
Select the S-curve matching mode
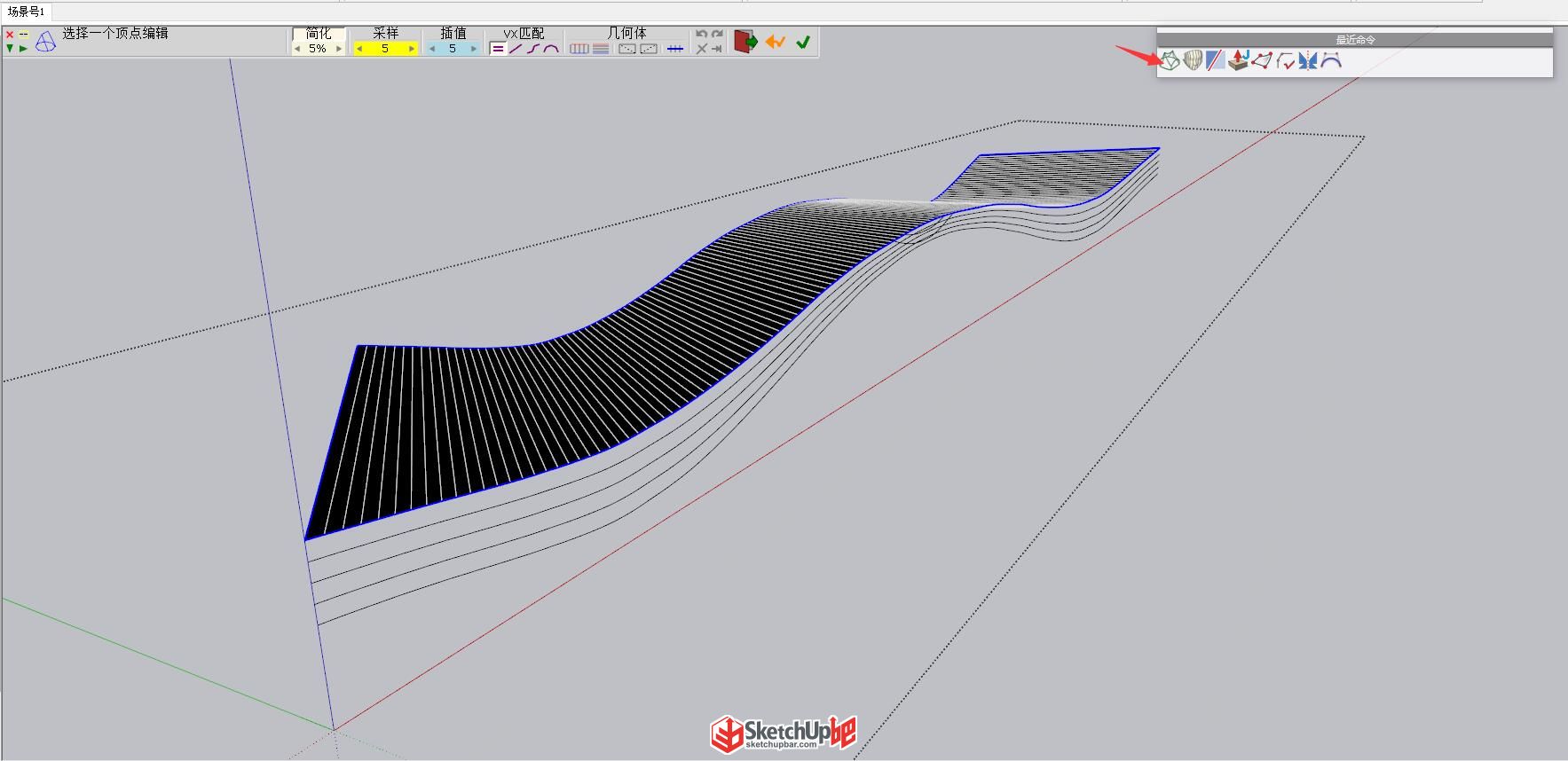point(533,49)
